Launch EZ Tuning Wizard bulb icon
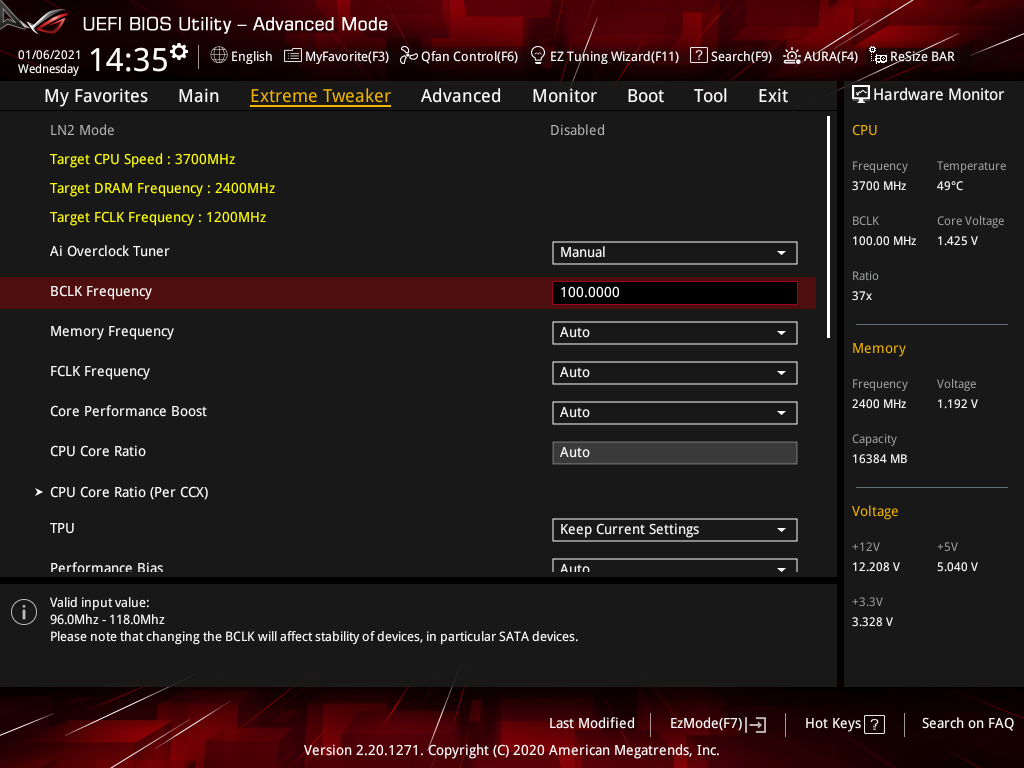1024x768 pixels. (537, 56)
